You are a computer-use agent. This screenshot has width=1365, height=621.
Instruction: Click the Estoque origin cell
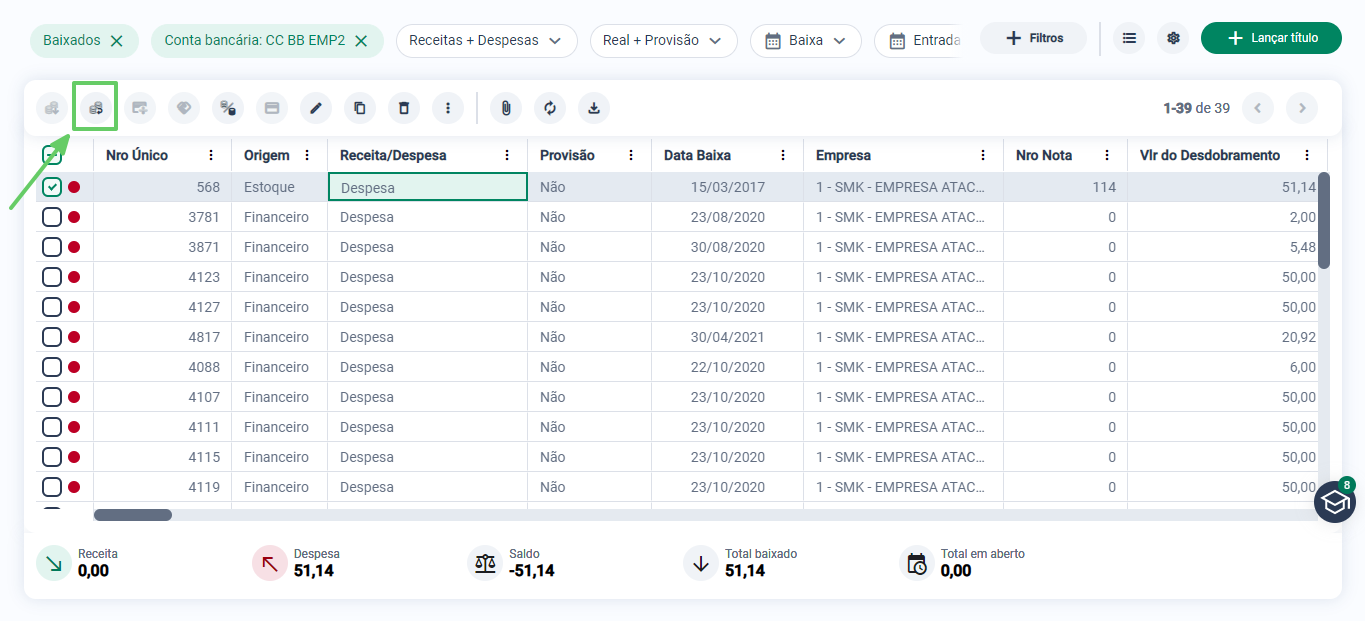[x=280, y=187]
